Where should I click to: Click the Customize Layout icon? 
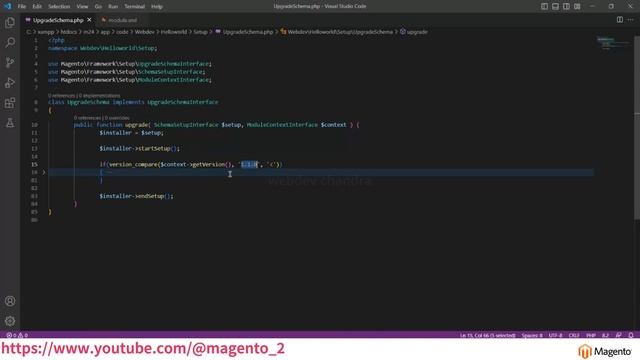[x=577, y=6]
